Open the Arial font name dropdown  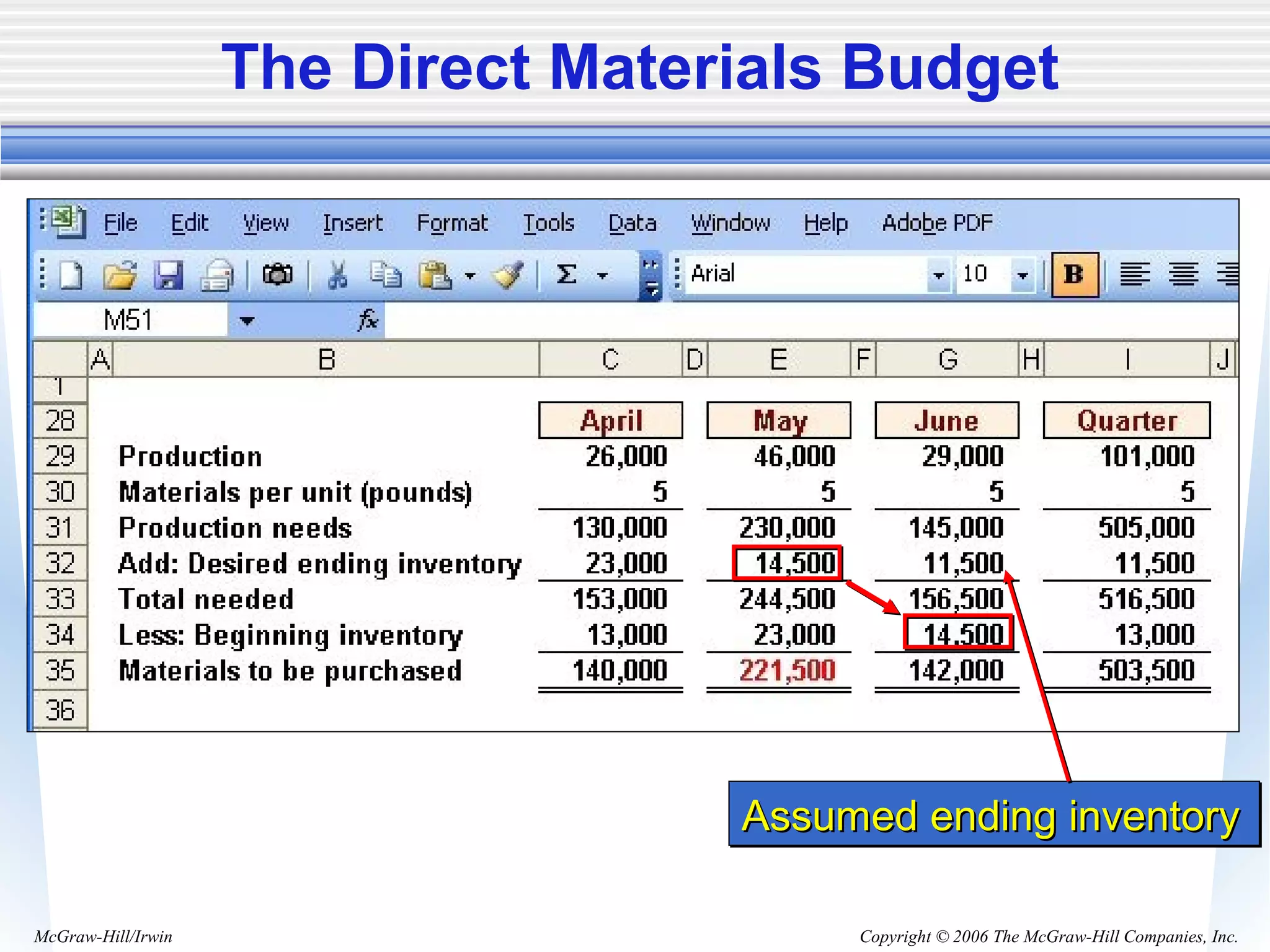pyautogui.click(x=938, y=275)
